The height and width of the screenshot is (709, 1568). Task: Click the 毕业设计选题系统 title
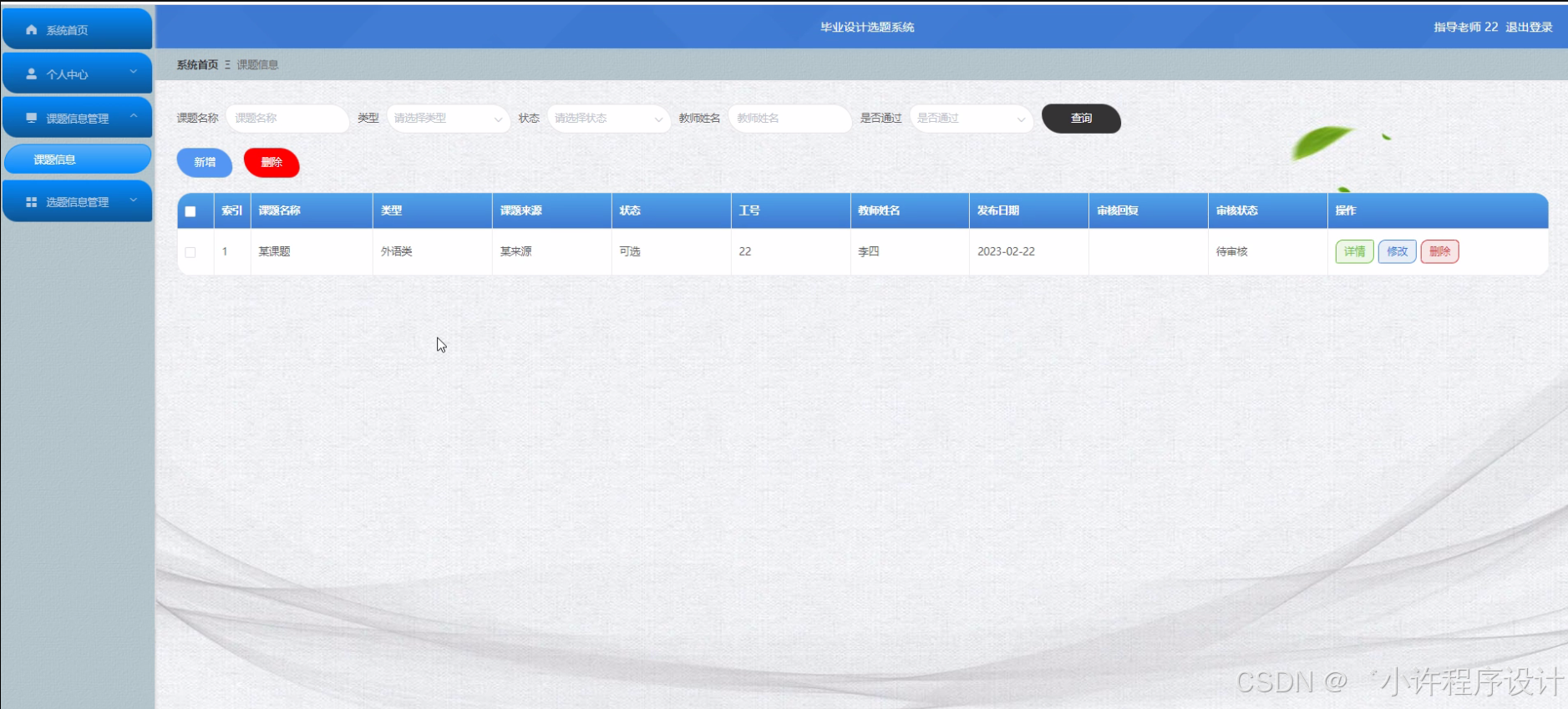(x=867, y=27)
